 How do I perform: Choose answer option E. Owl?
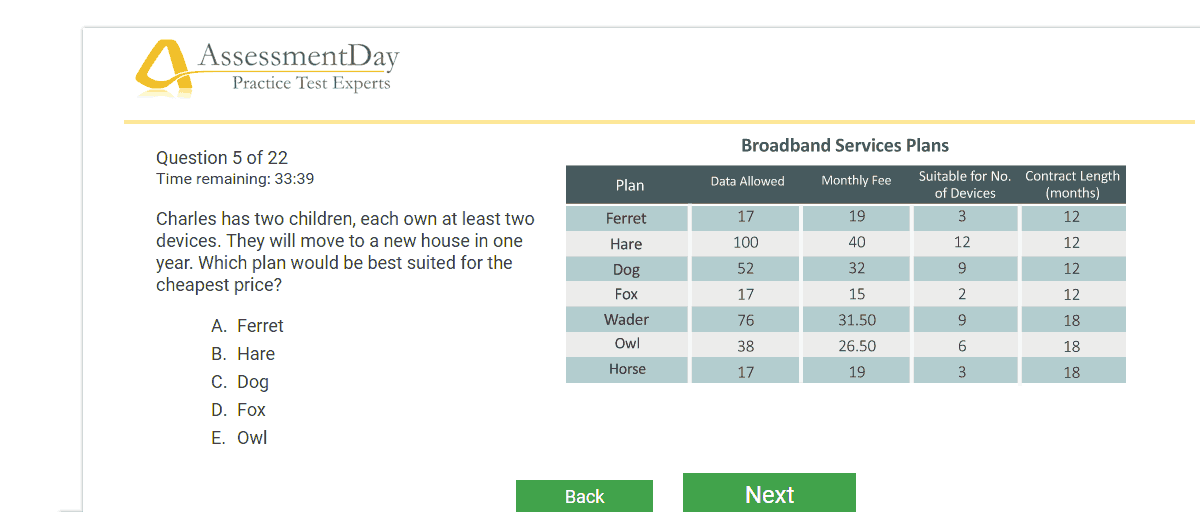(240, 438)
